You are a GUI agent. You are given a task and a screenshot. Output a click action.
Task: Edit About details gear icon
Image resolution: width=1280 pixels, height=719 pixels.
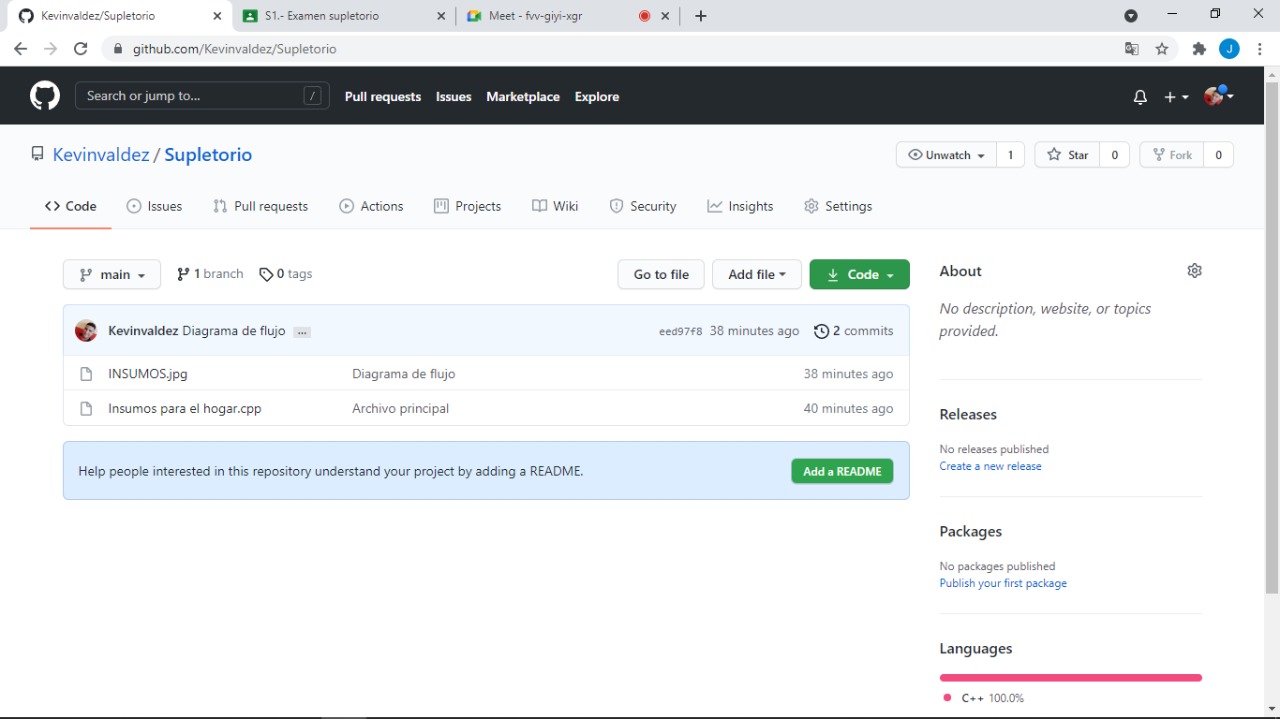click(x=1194, y=271)
